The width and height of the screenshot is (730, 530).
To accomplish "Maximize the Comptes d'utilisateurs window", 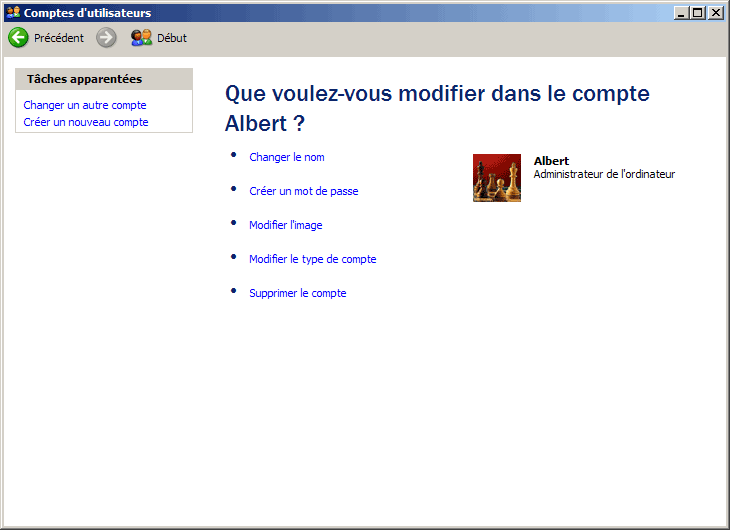I will (x=698, y=13).
